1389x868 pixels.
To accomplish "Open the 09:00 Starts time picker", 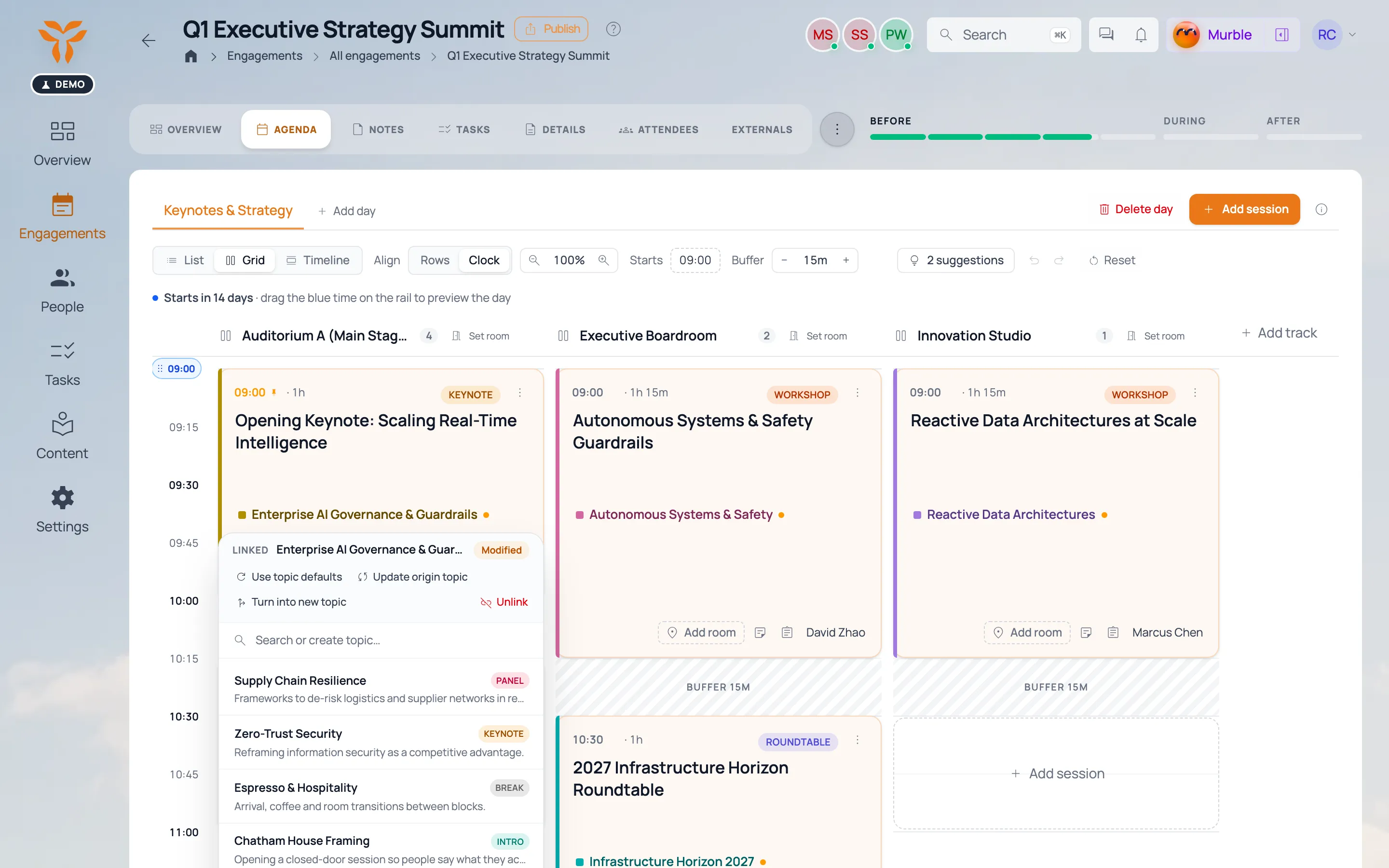I will coord(695,260).
